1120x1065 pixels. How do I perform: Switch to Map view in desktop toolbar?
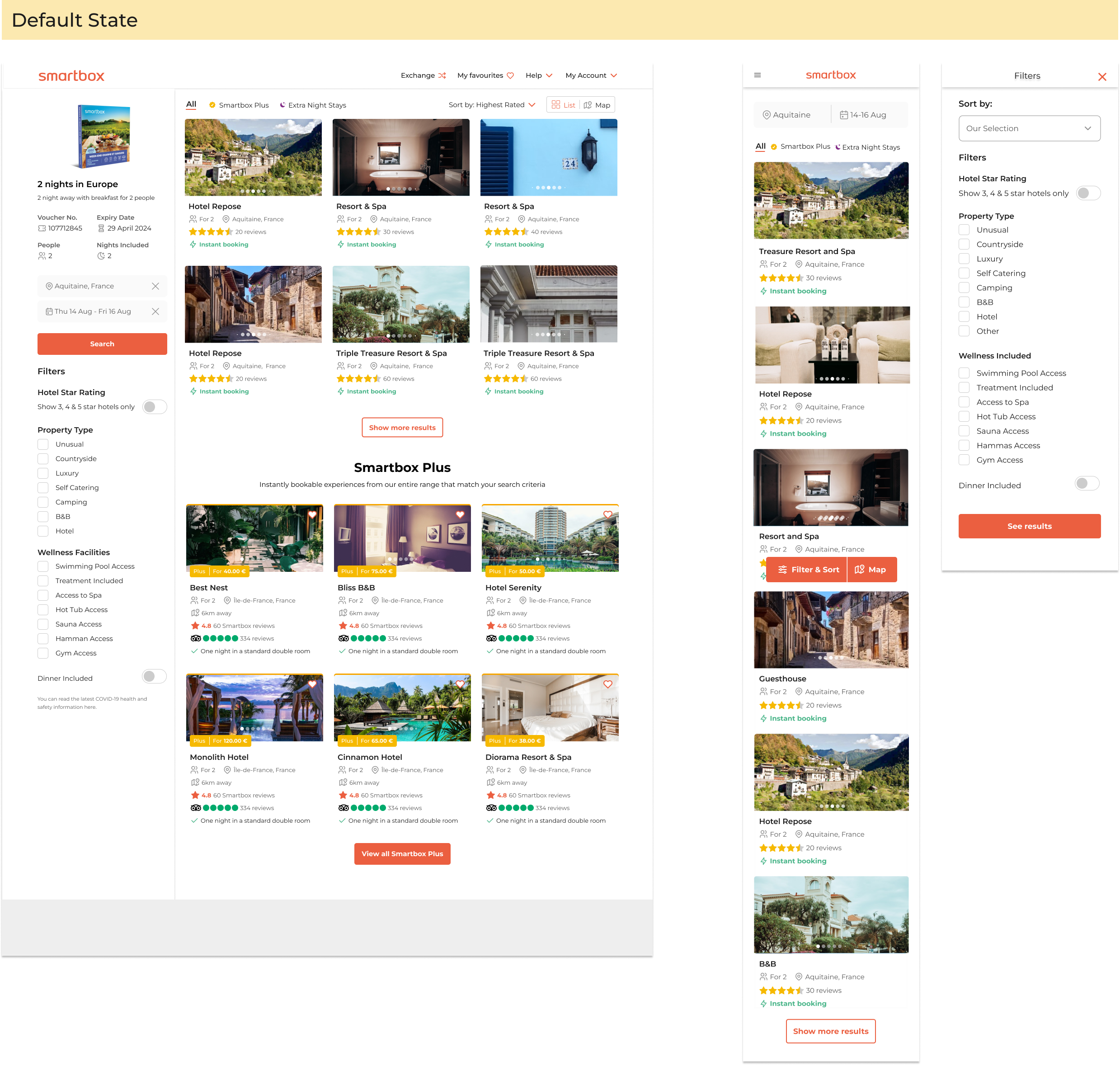597,105
